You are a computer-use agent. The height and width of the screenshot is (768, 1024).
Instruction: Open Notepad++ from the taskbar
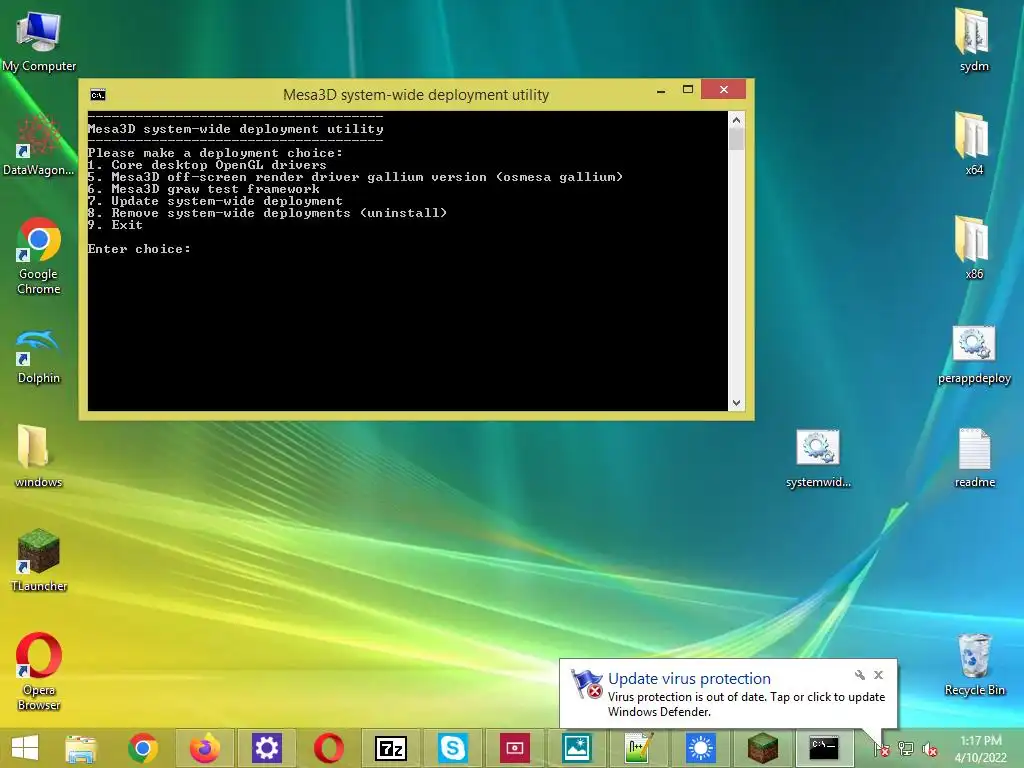[x=639, y=748]
